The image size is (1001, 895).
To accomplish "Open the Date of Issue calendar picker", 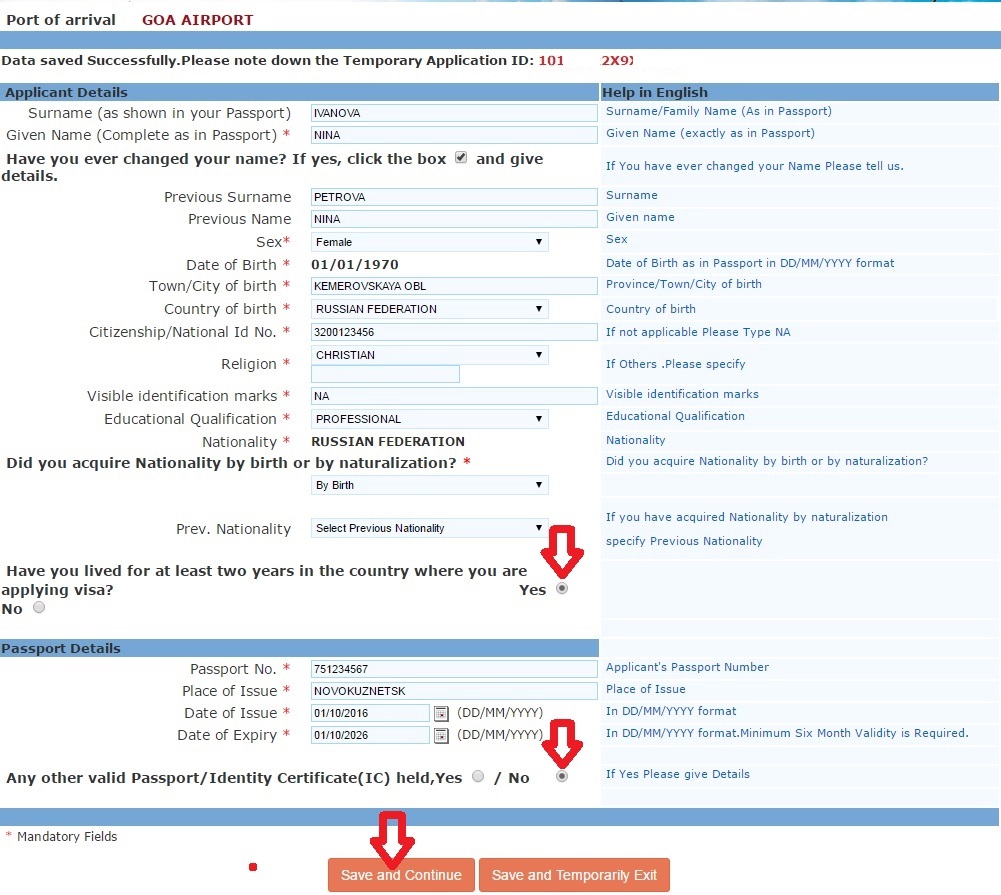I will tap(441, 713).
